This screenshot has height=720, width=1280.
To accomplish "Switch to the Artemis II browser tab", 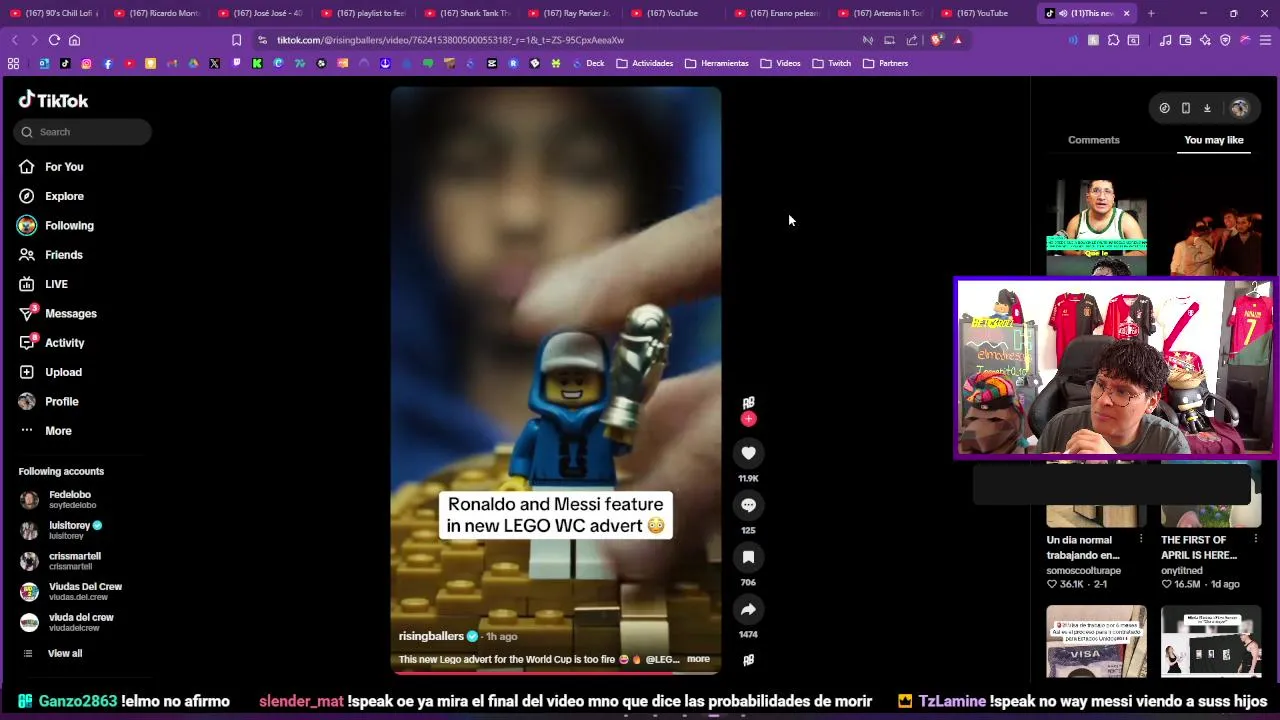I will 881,13.
